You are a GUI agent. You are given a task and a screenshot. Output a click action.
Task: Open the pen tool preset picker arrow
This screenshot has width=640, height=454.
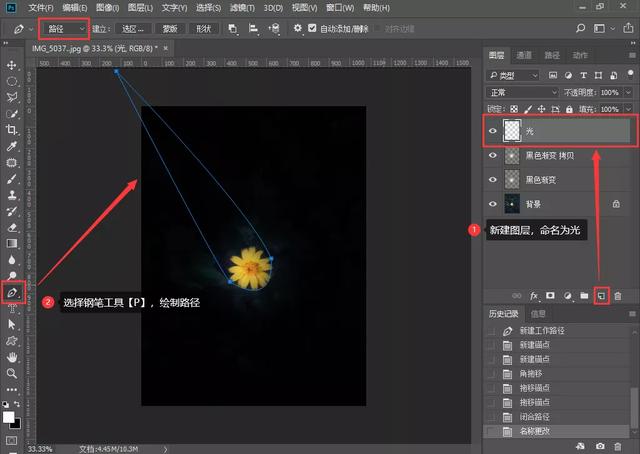tap(31, 29)
